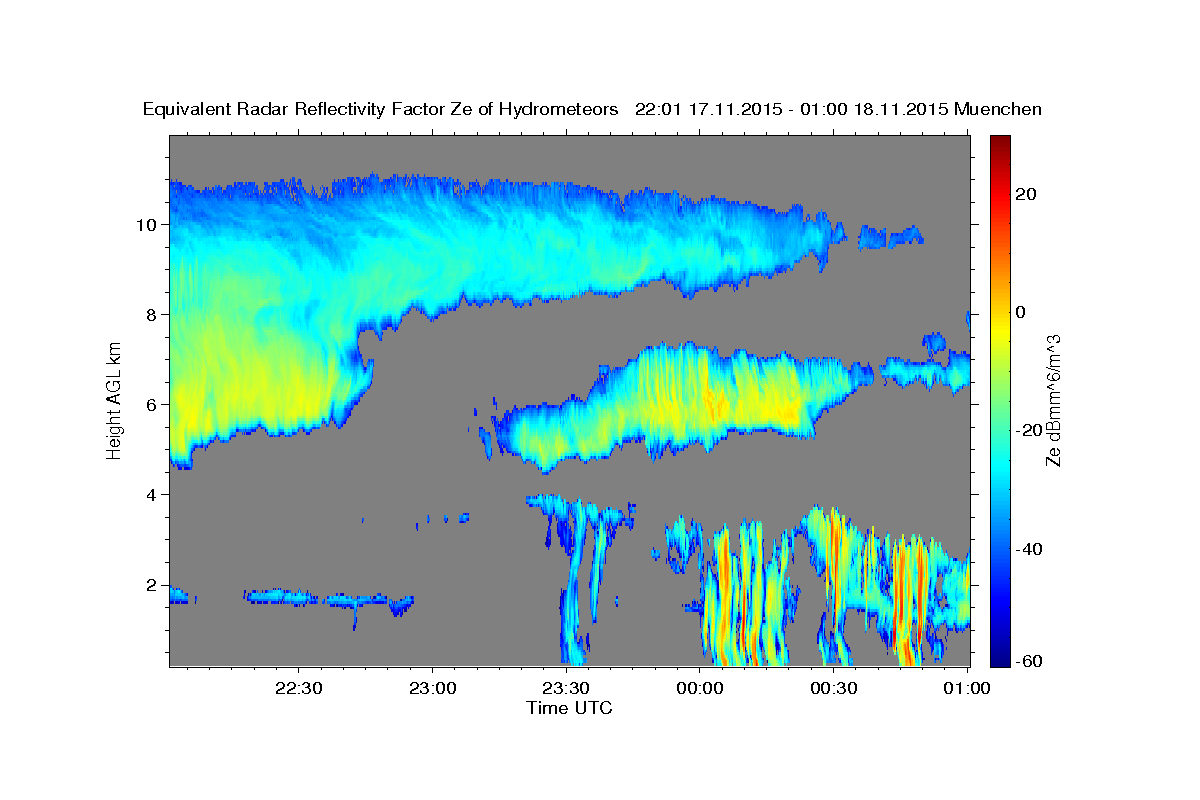The height and width of the screenshot is (800, 1200).
Task: Click the colorbar label '-40'
Action: [1030, 548]
